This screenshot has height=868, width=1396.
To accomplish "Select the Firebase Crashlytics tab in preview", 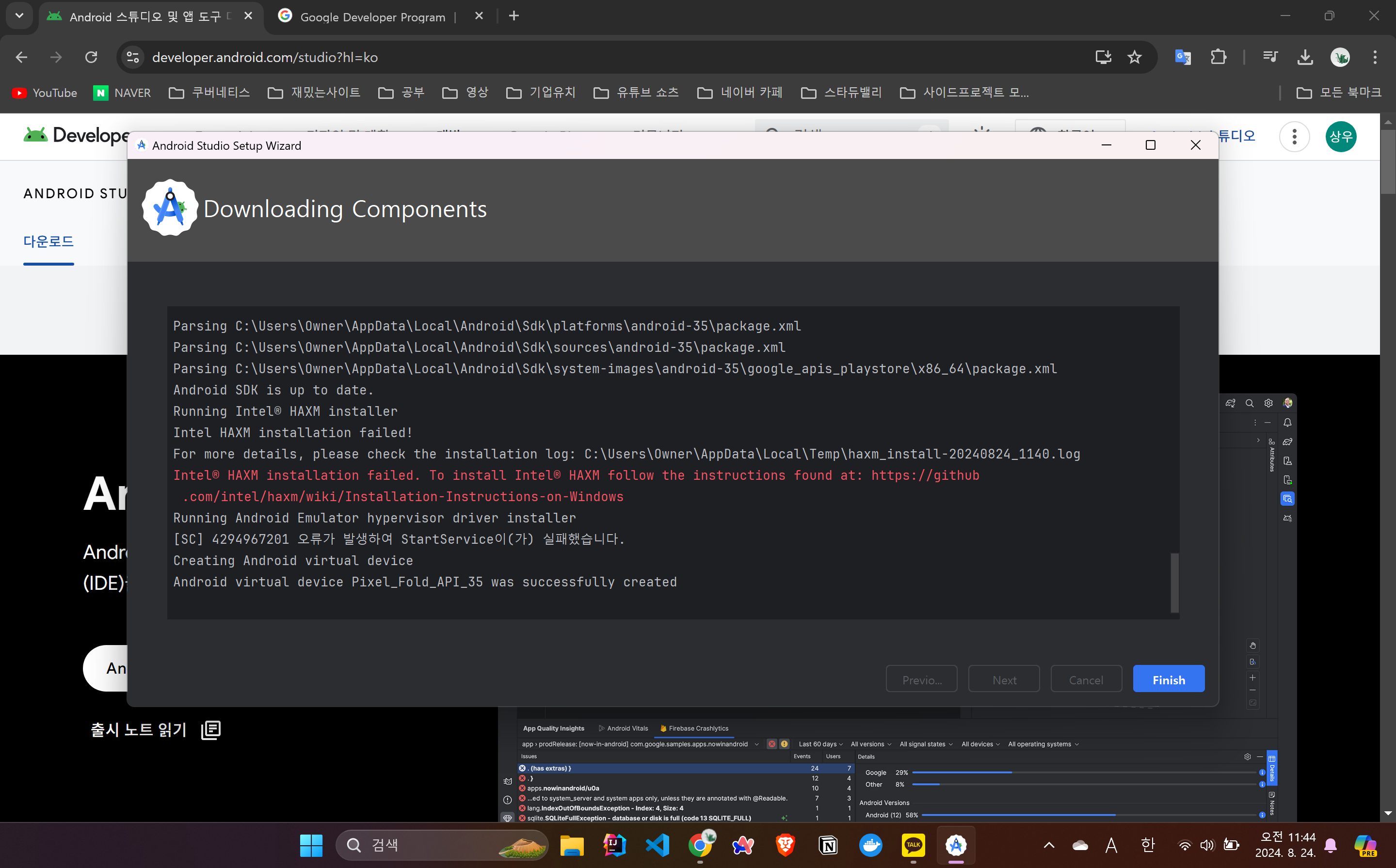I will click(x=694, y=728).
